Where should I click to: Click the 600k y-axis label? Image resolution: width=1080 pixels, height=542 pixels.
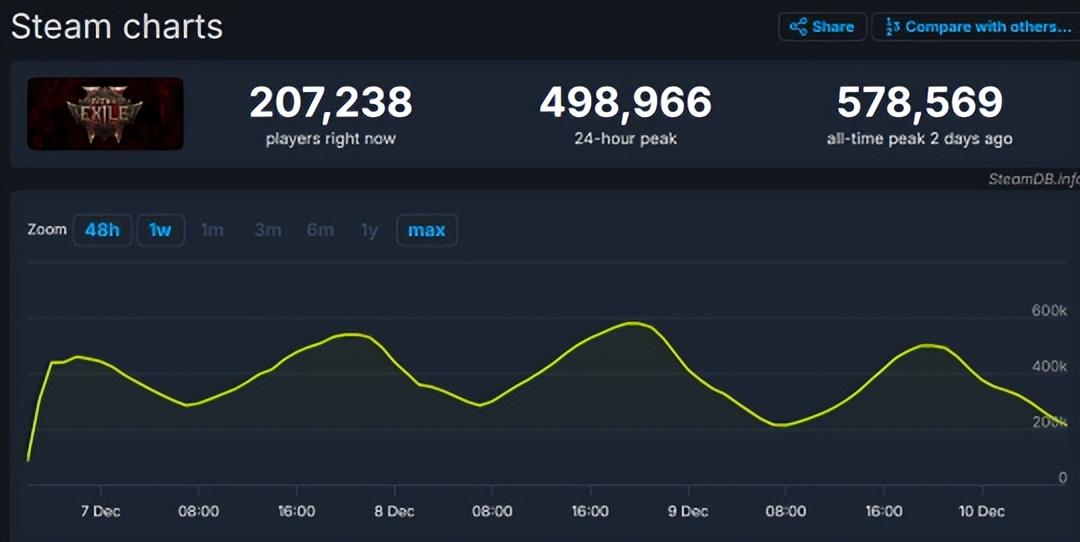pos(1049,311)
